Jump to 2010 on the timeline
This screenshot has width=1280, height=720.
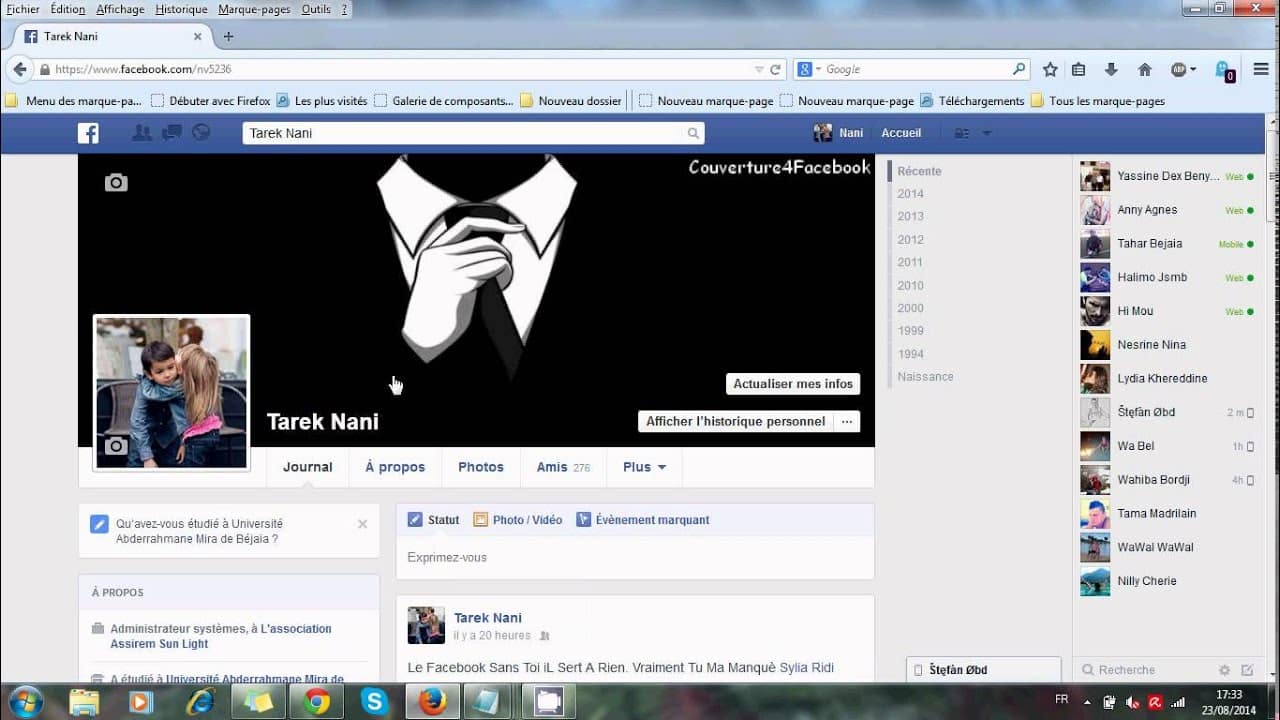tap(910, 285)
